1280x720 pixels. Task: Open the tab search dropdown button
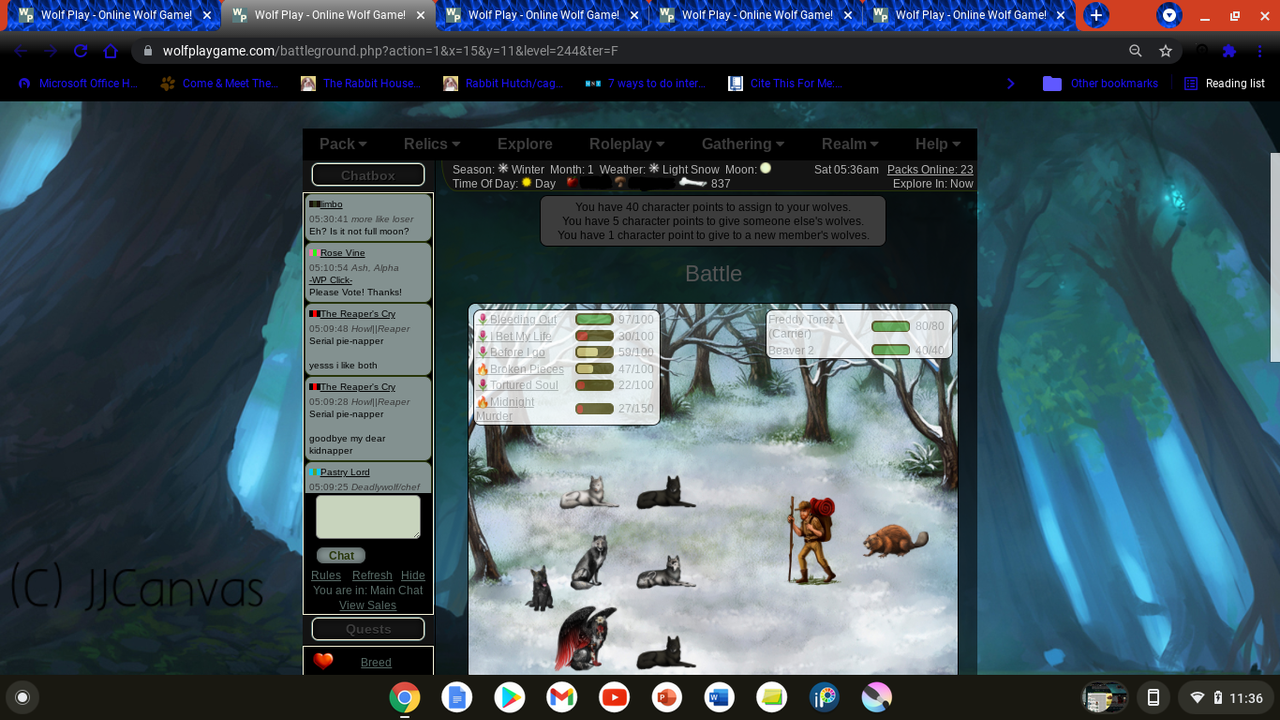(1168, 15)
